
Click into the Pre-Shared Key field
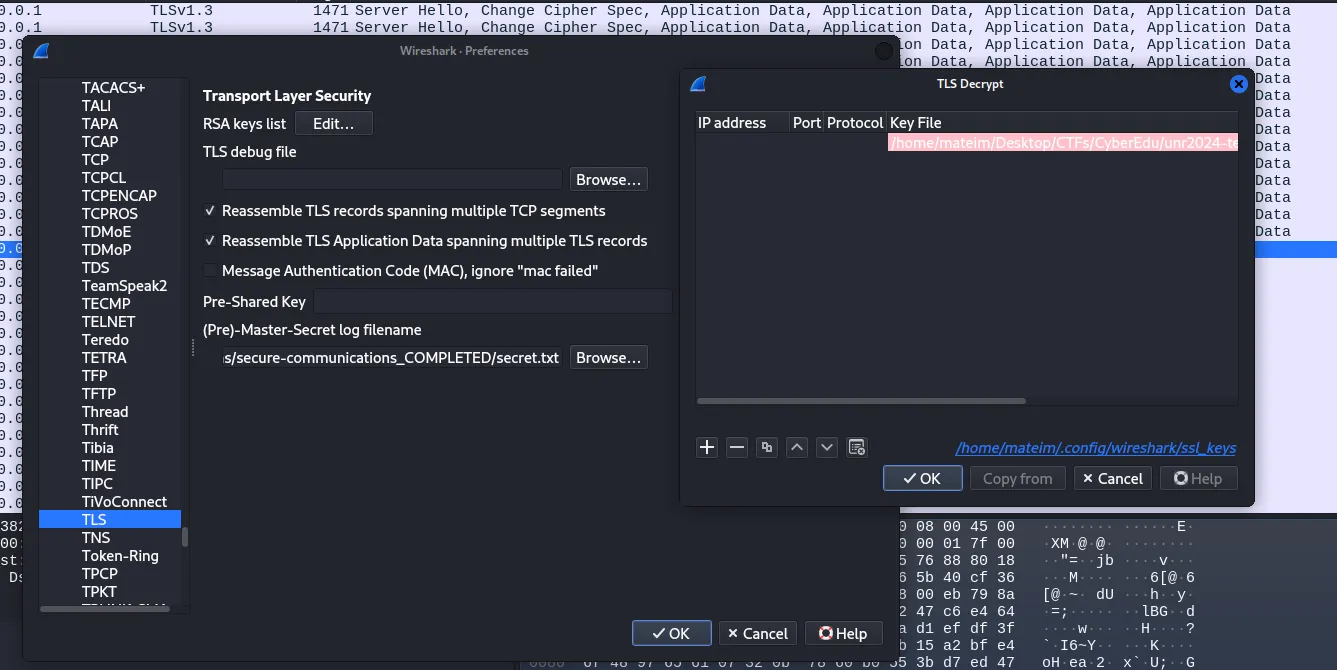coord(492,302)
